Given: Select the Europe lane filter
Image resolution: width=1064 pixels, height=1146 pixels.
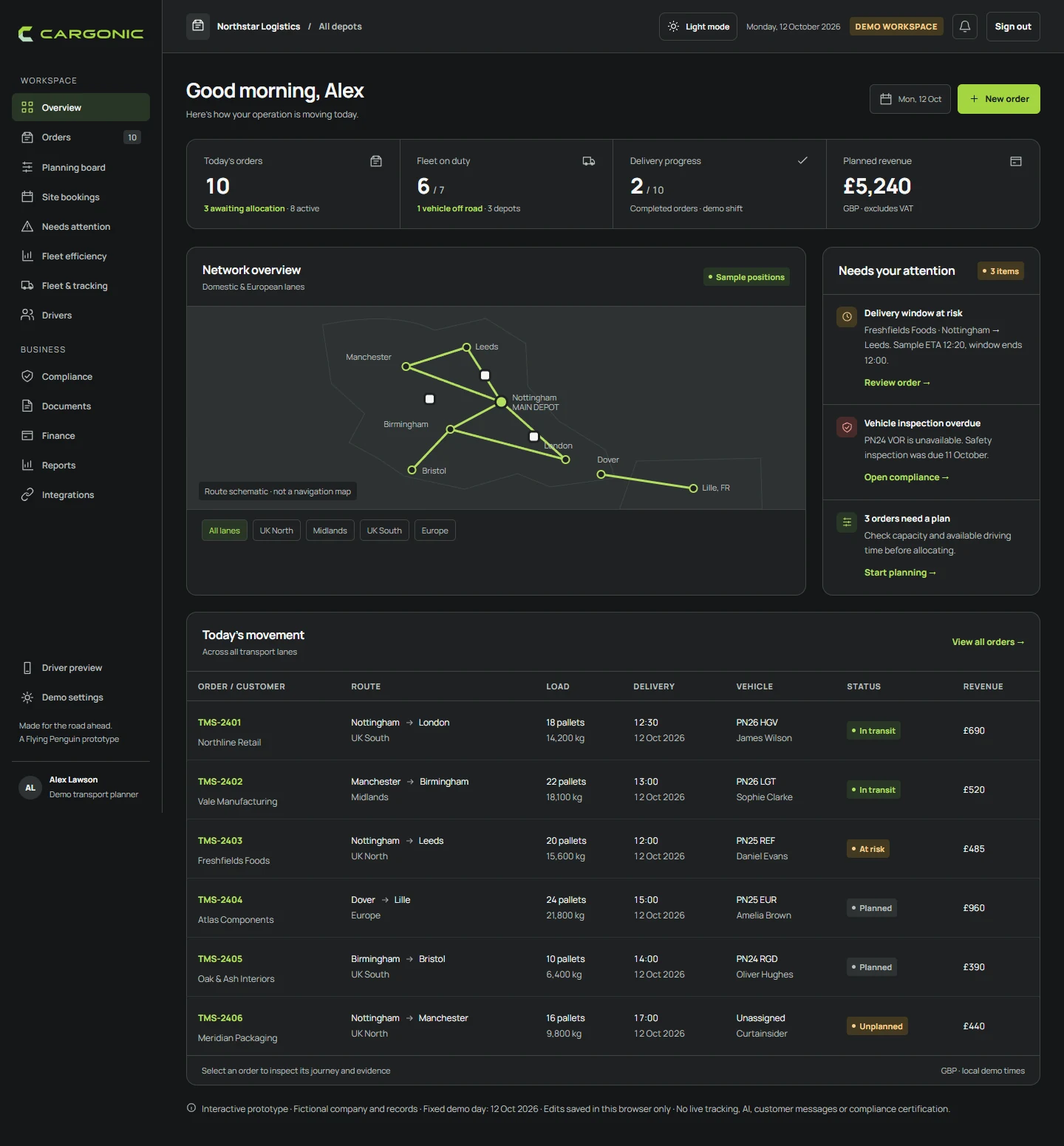Looking at the screenshot, I should click(435, 531).
